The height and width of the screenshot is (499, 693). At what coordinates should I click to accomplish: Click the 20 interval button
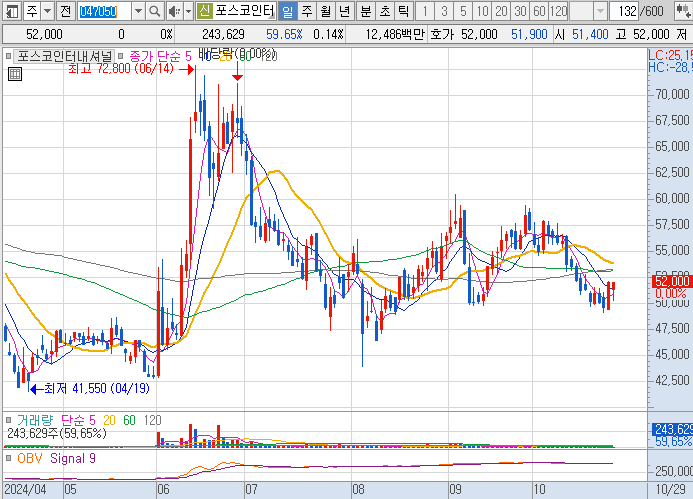click(501, 11)
